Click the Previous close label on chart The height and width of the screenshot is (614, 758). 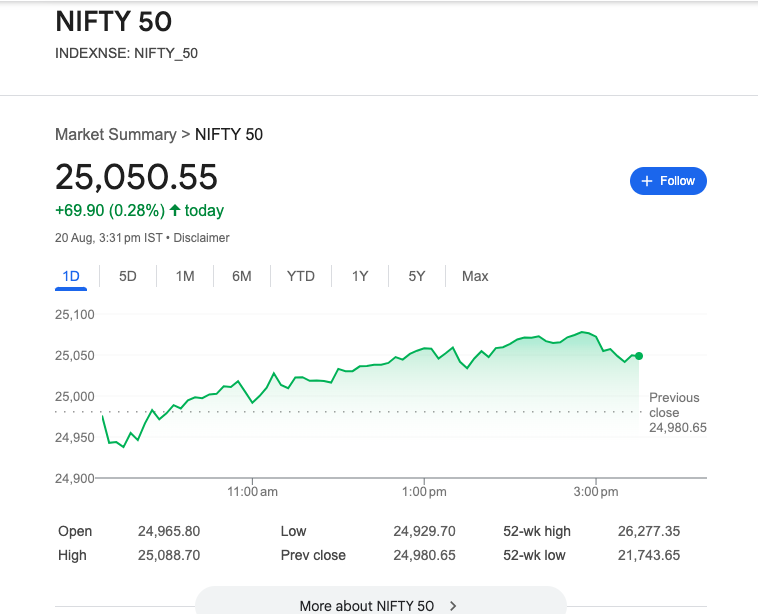point(674,405)
